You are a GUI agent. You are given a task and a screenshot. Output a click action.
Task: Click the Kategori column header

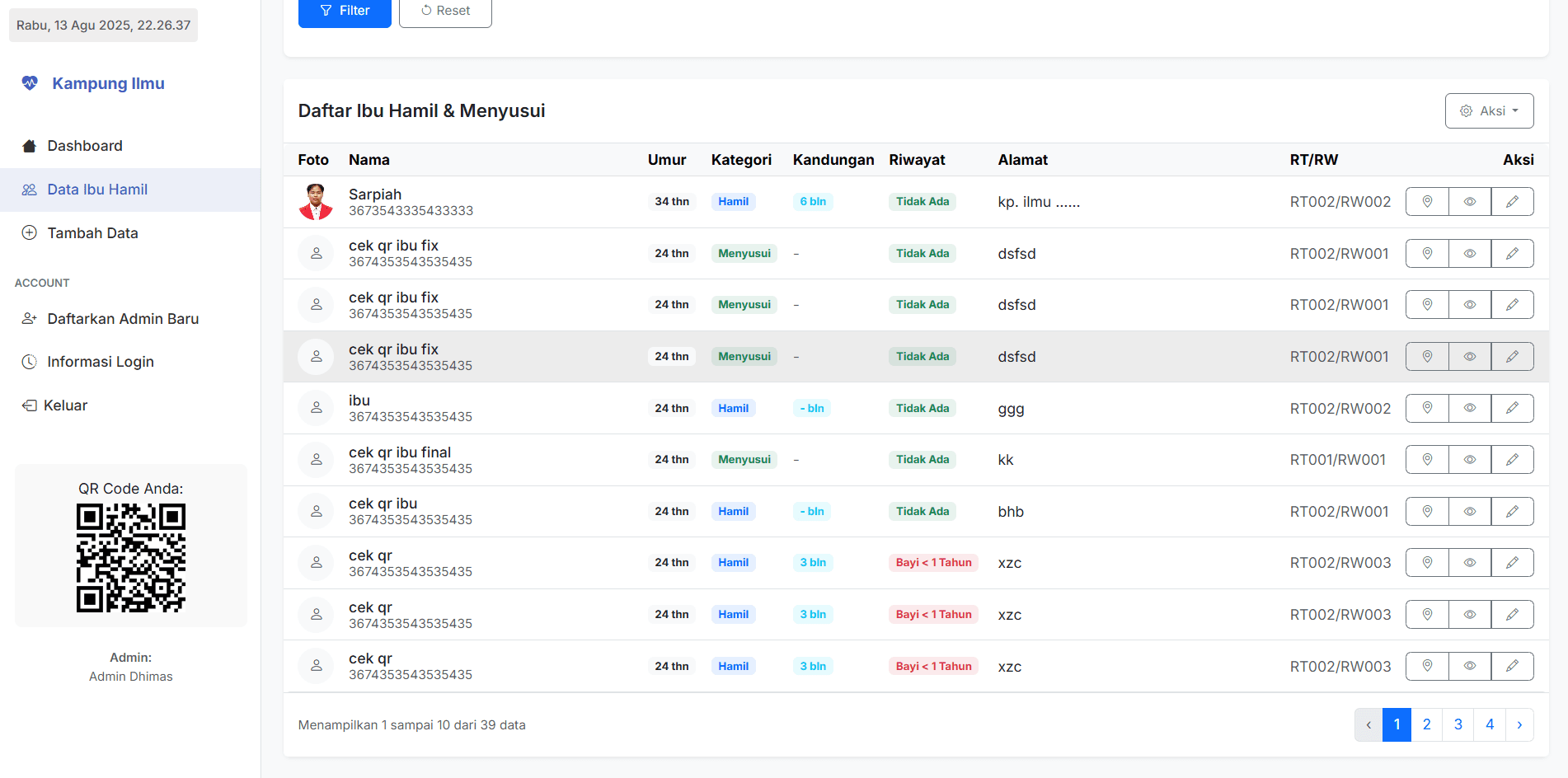pyautogui.click(x=742, y=160)
